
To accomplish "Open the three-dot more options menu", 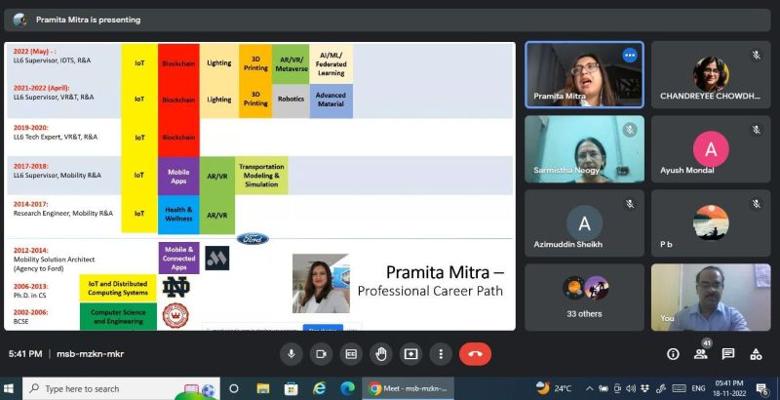I will (441, 354).
